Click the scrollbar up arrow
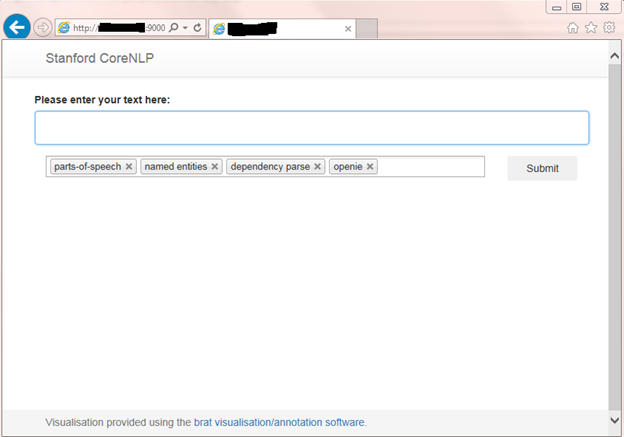The image size is (624, 437). [x=614, y=56]
